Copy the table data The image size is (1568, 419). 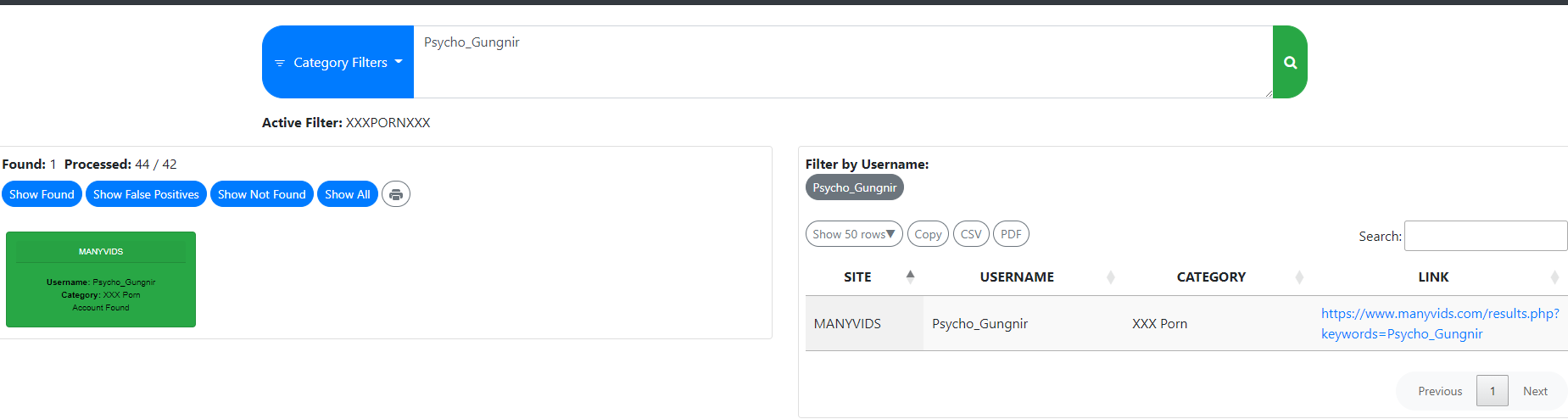[x=928, y=234]
